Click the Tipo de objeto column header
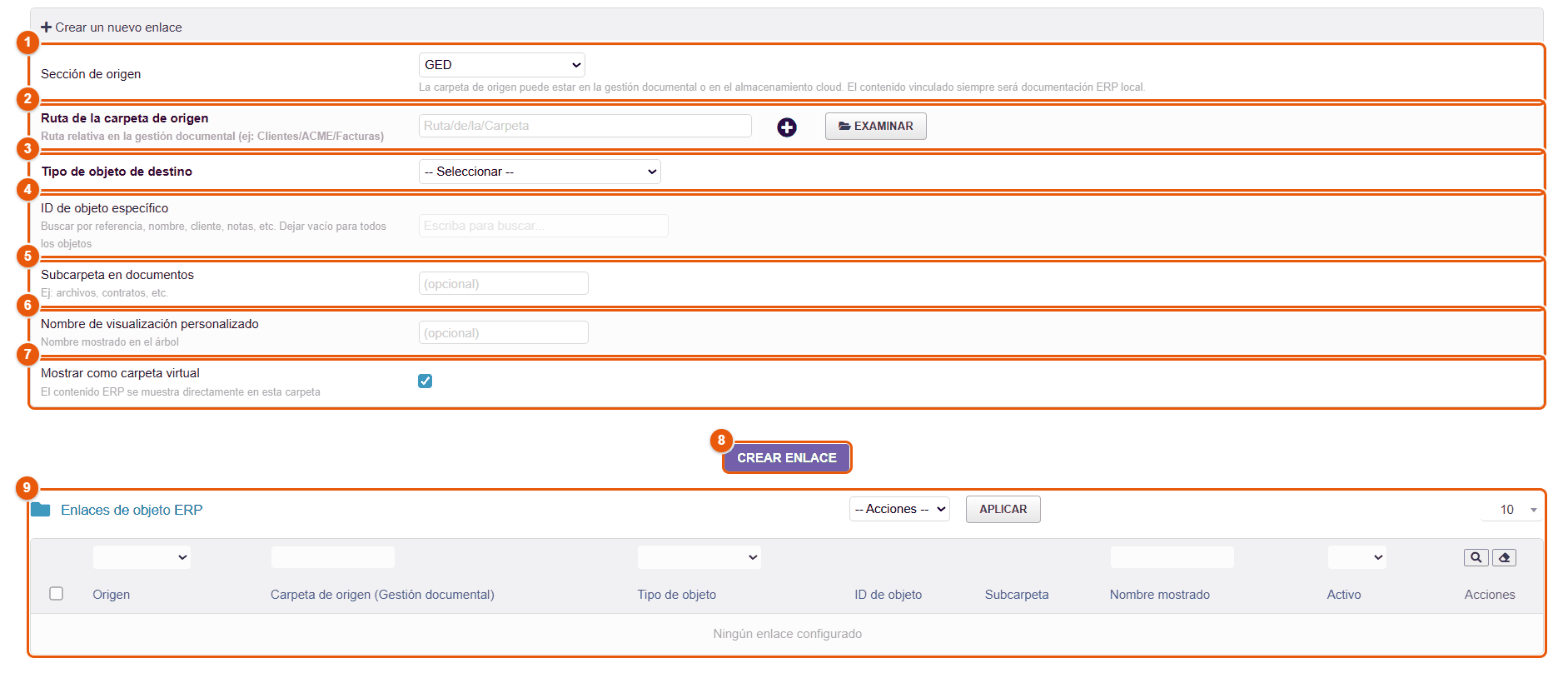This screenshot has width=1568, height=673. point(677,594)
